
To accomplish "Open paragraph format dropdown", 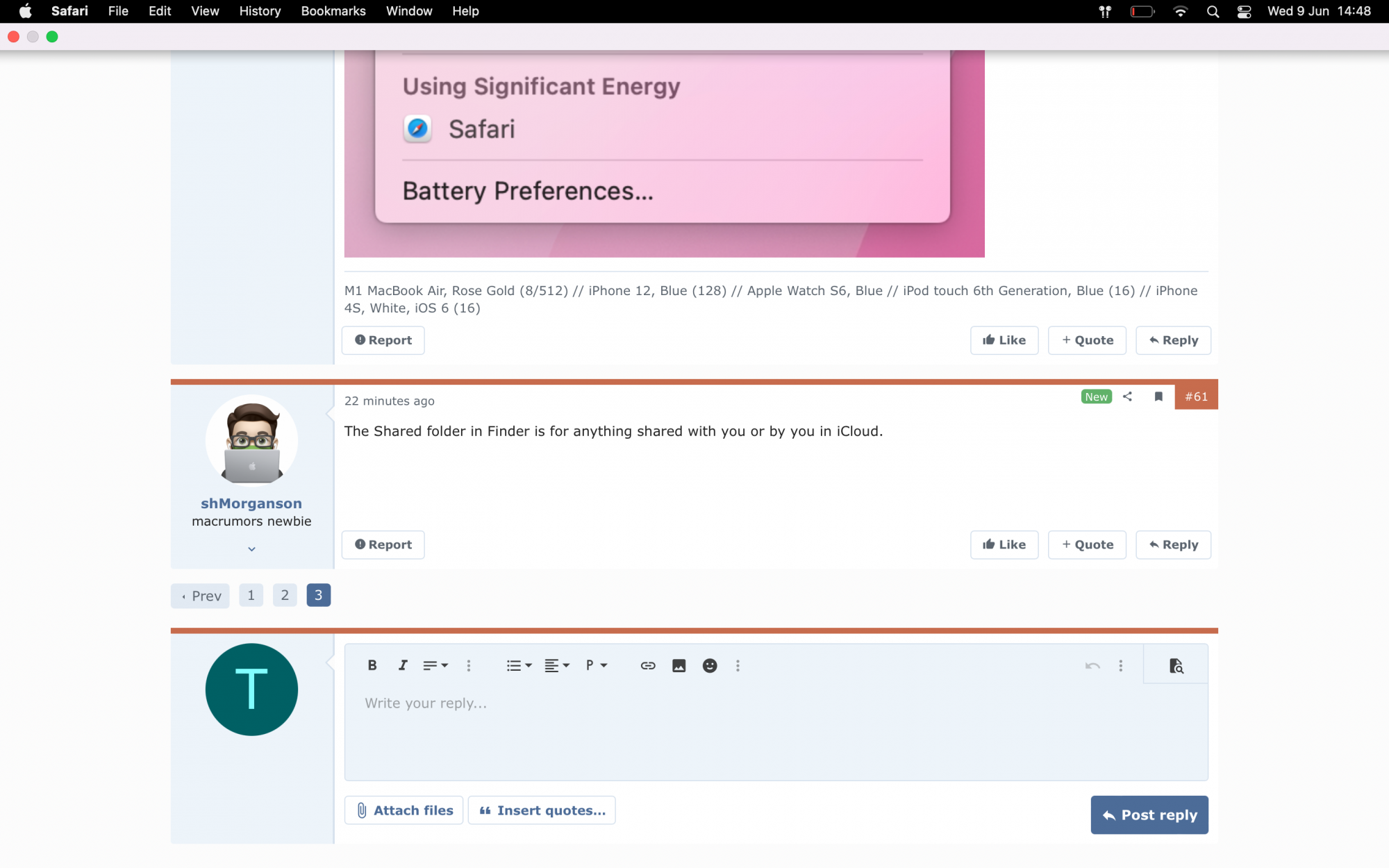I will (x=596, y=665).
